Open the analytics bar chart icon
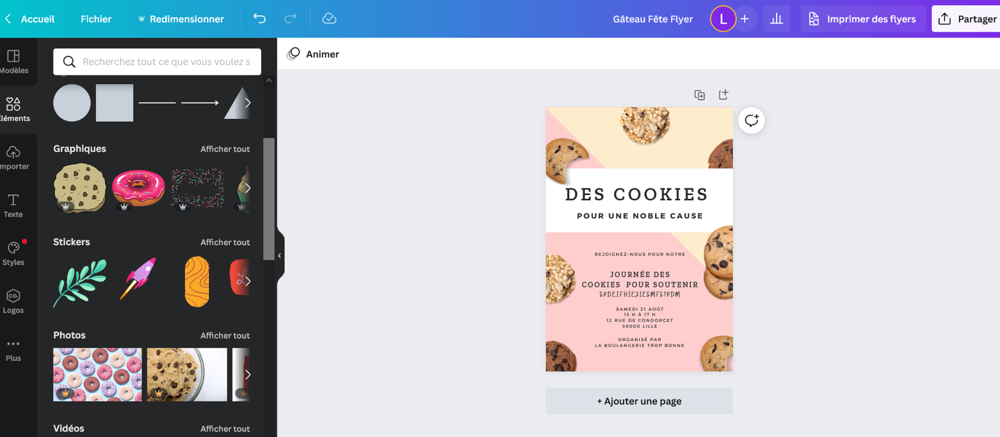1000x437 pixels. [776, 19]
